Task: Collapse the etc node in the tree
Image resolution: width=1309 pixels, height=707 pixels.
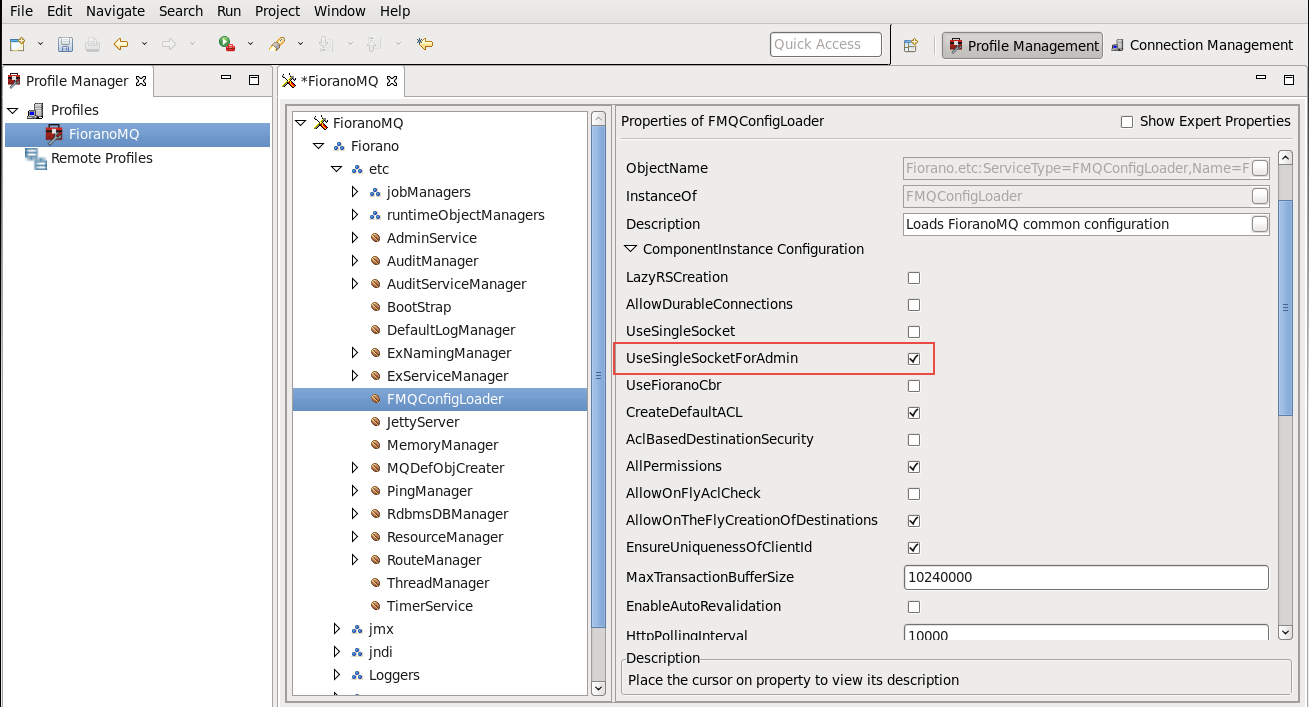Action: tap(337, 169)
